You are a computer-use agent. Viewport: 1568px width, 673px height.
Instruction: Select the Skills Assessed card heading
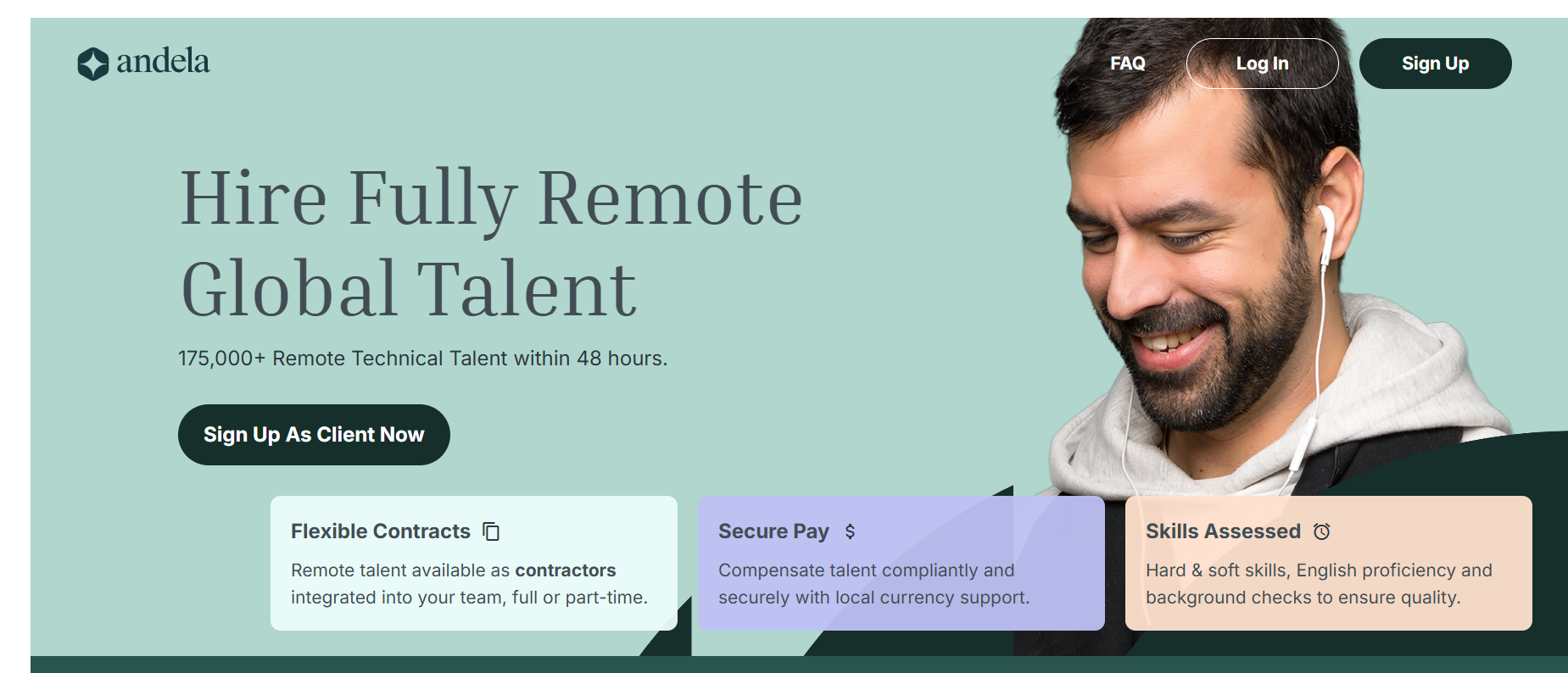click(x=1222, y=531)
